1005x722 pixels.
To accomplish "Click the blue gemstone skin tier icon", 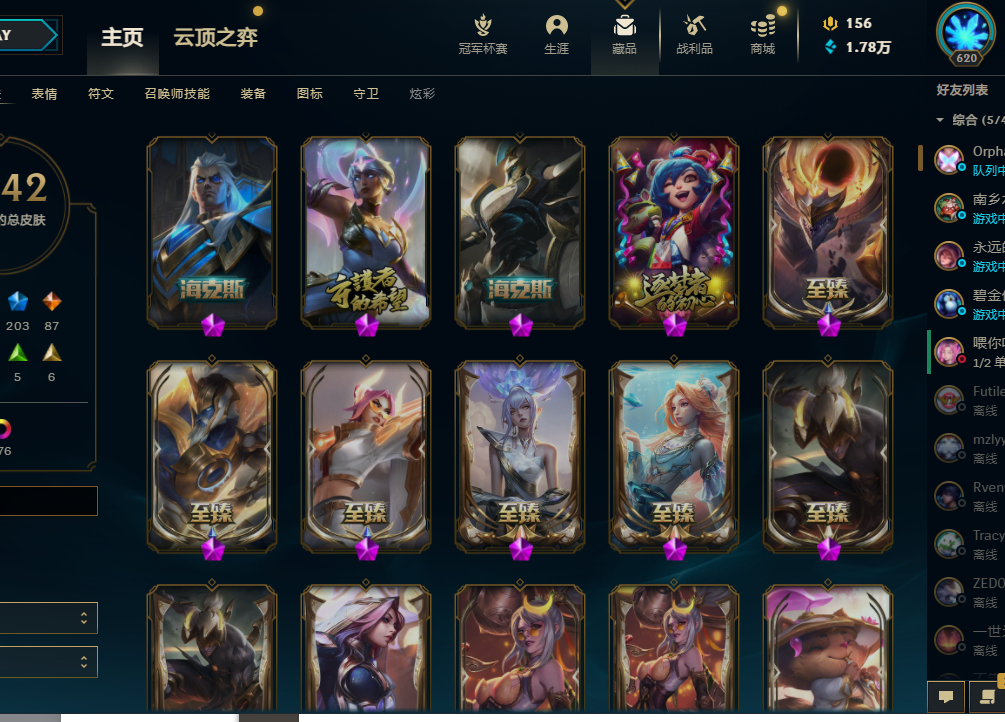I will pos(18,301).
